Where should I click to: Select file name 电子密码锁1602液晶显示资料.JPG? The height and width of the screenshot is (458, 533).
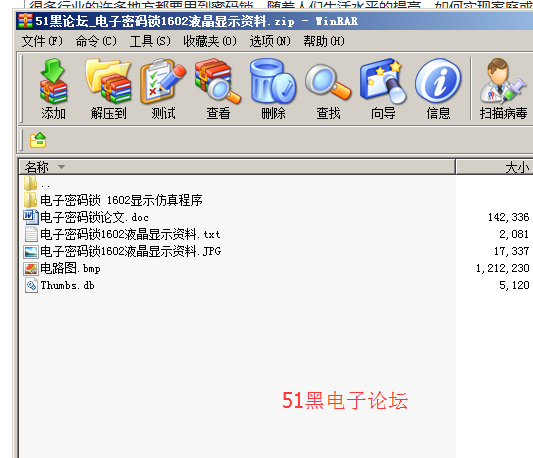pyautogui.click(x=131, y=251)
